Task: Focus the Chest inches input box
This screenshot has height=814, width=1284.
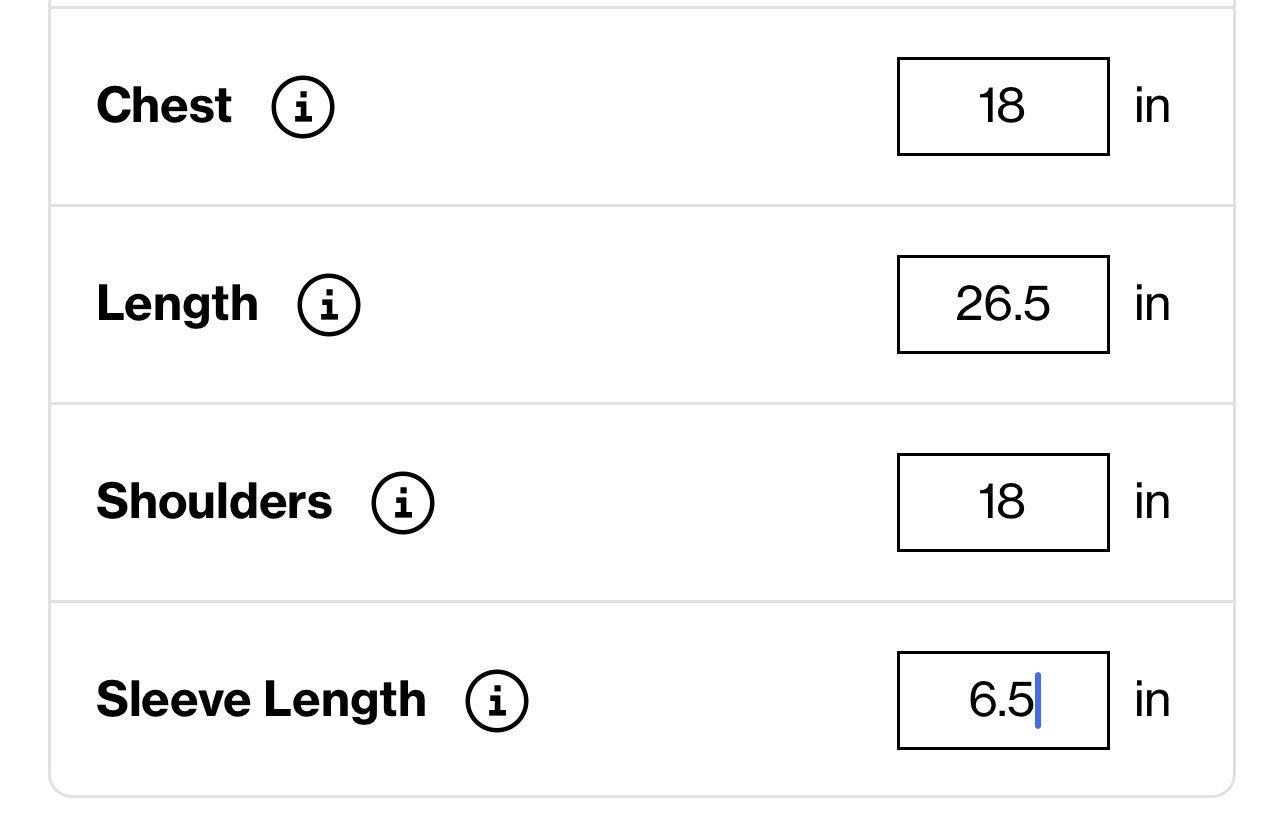Action: tap(1003, 106)
